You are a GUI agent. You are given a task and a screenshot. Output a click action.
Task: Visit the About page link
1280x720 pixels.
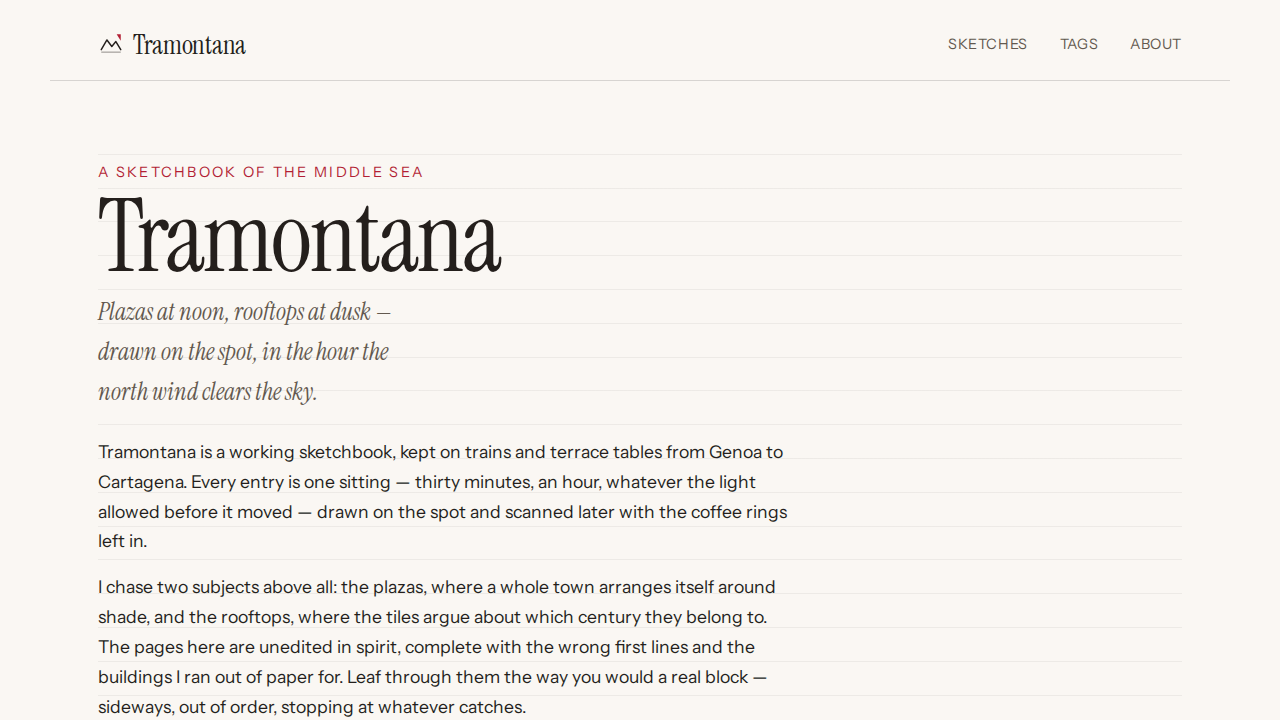[1155, 44]
